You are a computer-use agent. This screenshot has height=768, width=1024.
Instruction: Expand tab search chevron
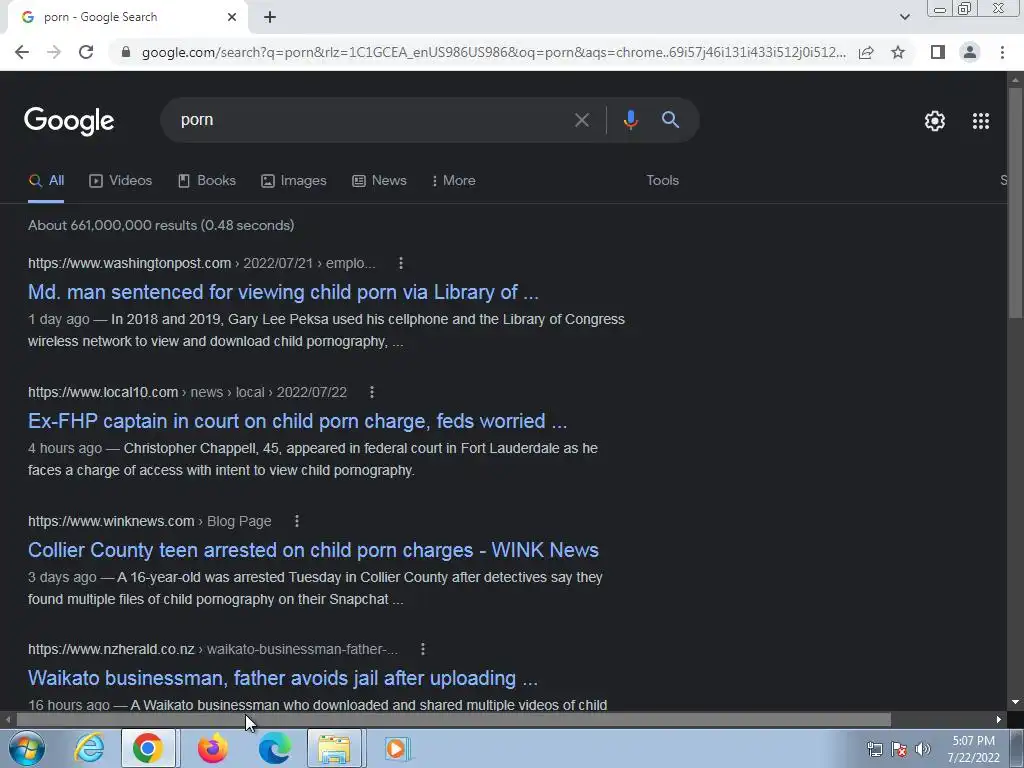click(x=904, y=17)
